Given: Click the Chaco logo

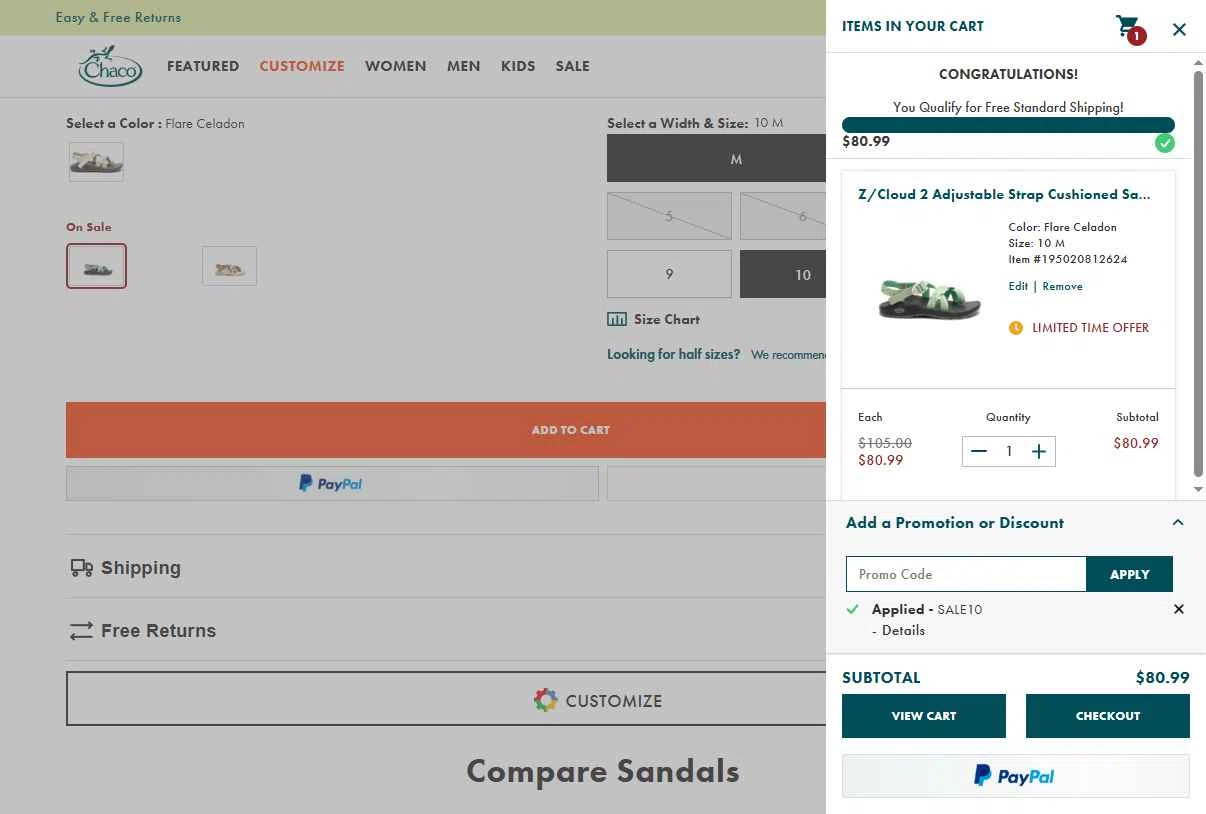Looking at the screenshot, I should [x=110, y=66].
